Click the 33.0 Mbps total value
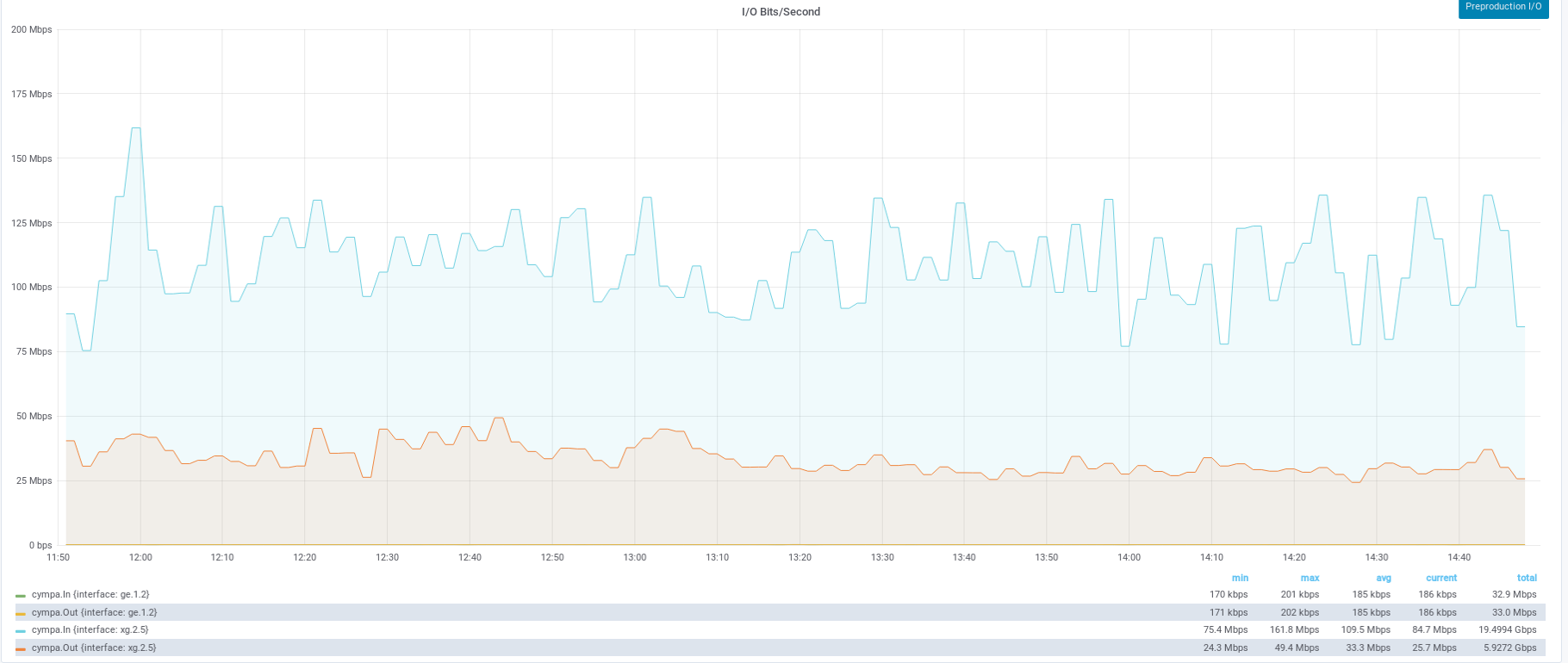 pos(1515,613)
